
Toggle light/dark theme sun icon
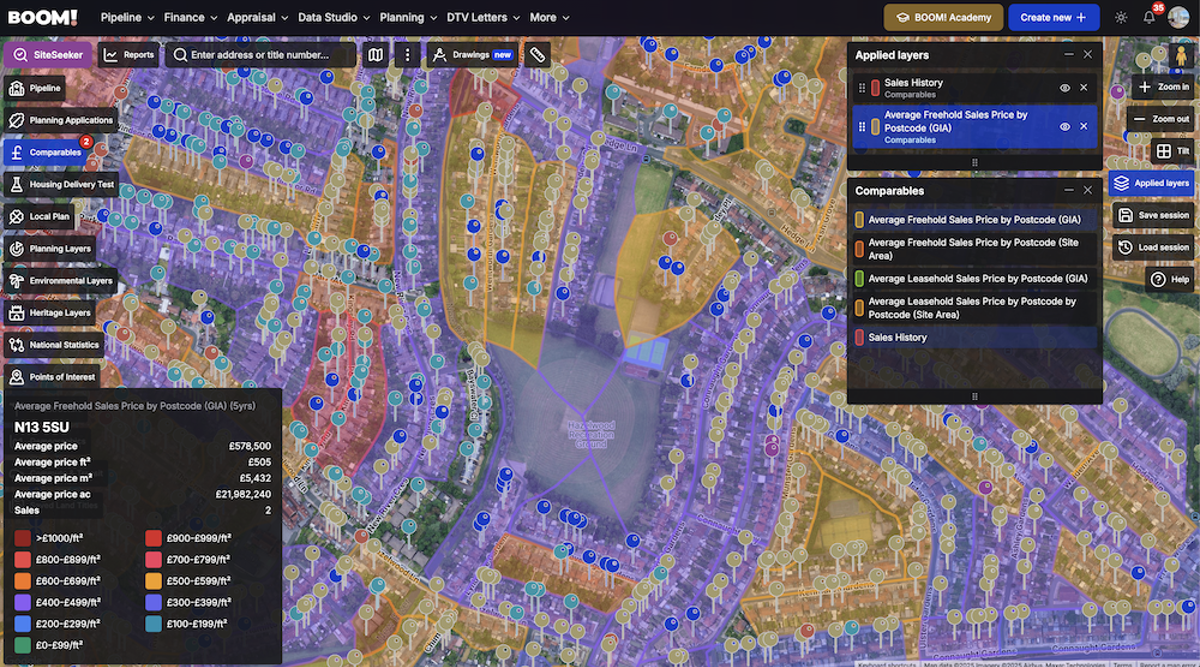coord(1121,18)
